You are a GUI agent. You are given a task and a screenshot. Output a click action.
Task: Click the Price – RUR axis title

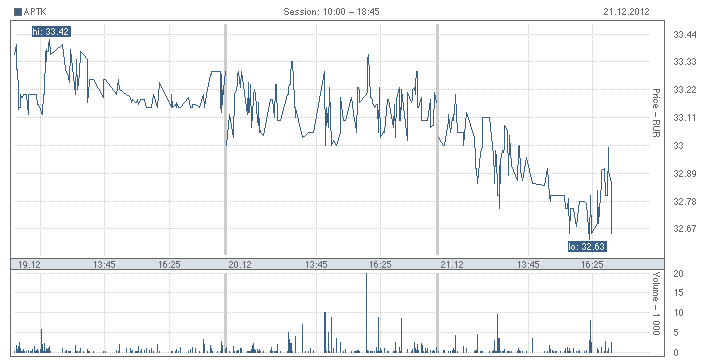656,113
